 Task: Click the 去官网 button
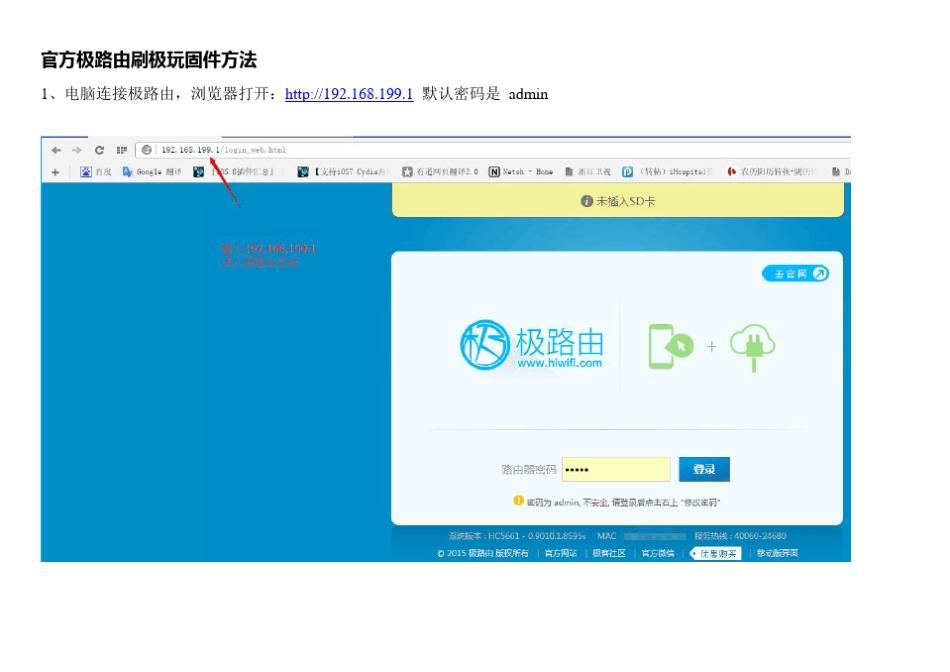(x=796, y=274)
